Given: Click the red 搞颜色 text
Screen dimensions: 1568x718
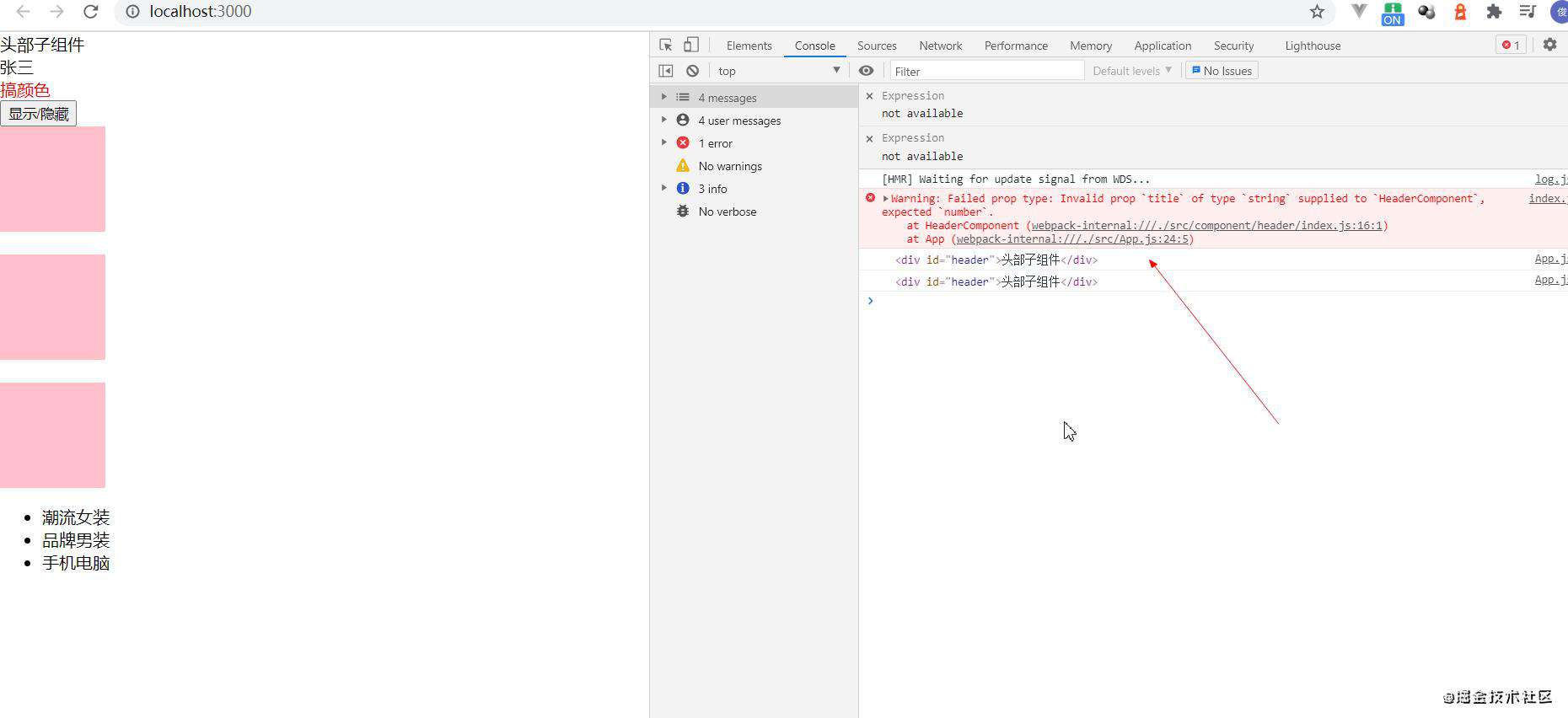Looking at the screenshot, I should tap(25, 90).
